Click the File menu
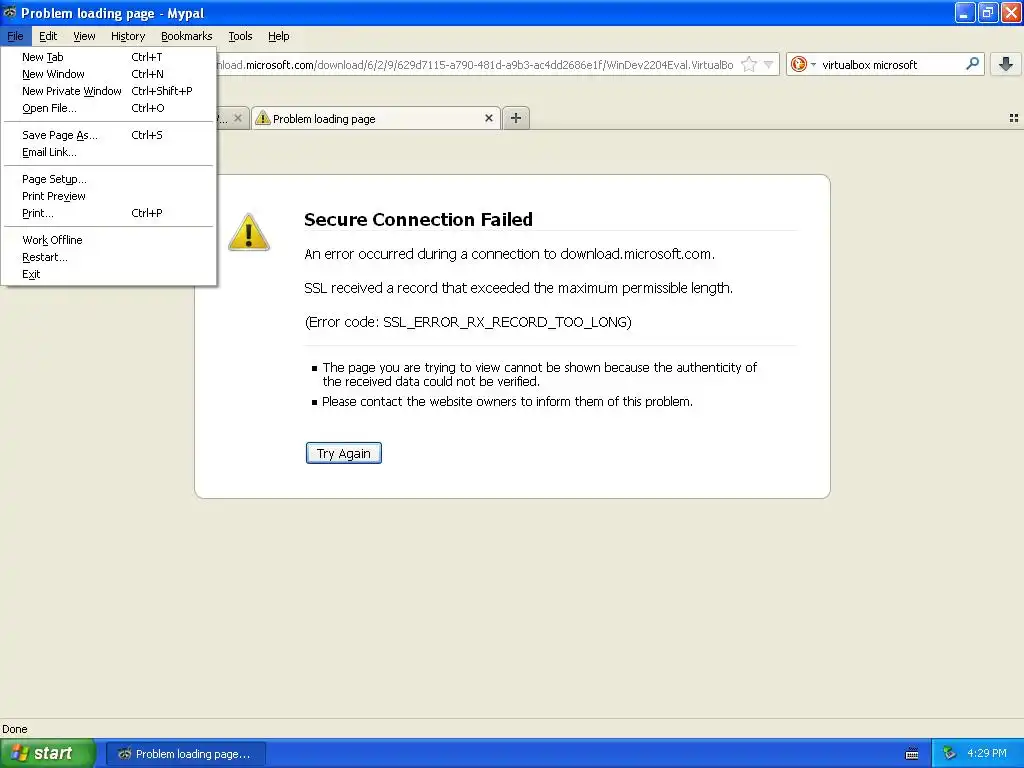Viewport: 1024px width, 768px height. pos(16,36)
